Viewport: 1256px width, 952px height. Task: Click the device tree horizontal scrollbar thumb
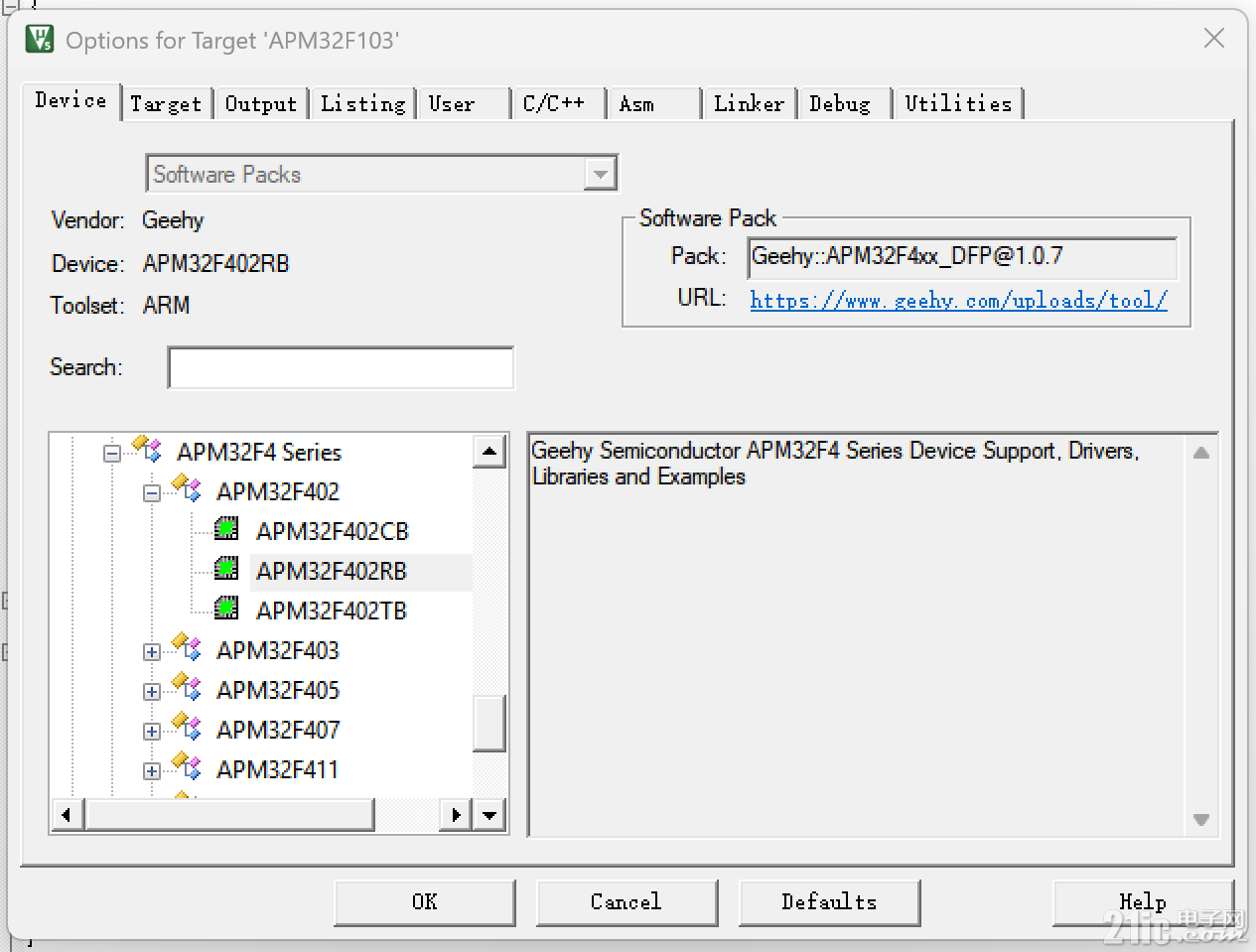click(229, 815)
